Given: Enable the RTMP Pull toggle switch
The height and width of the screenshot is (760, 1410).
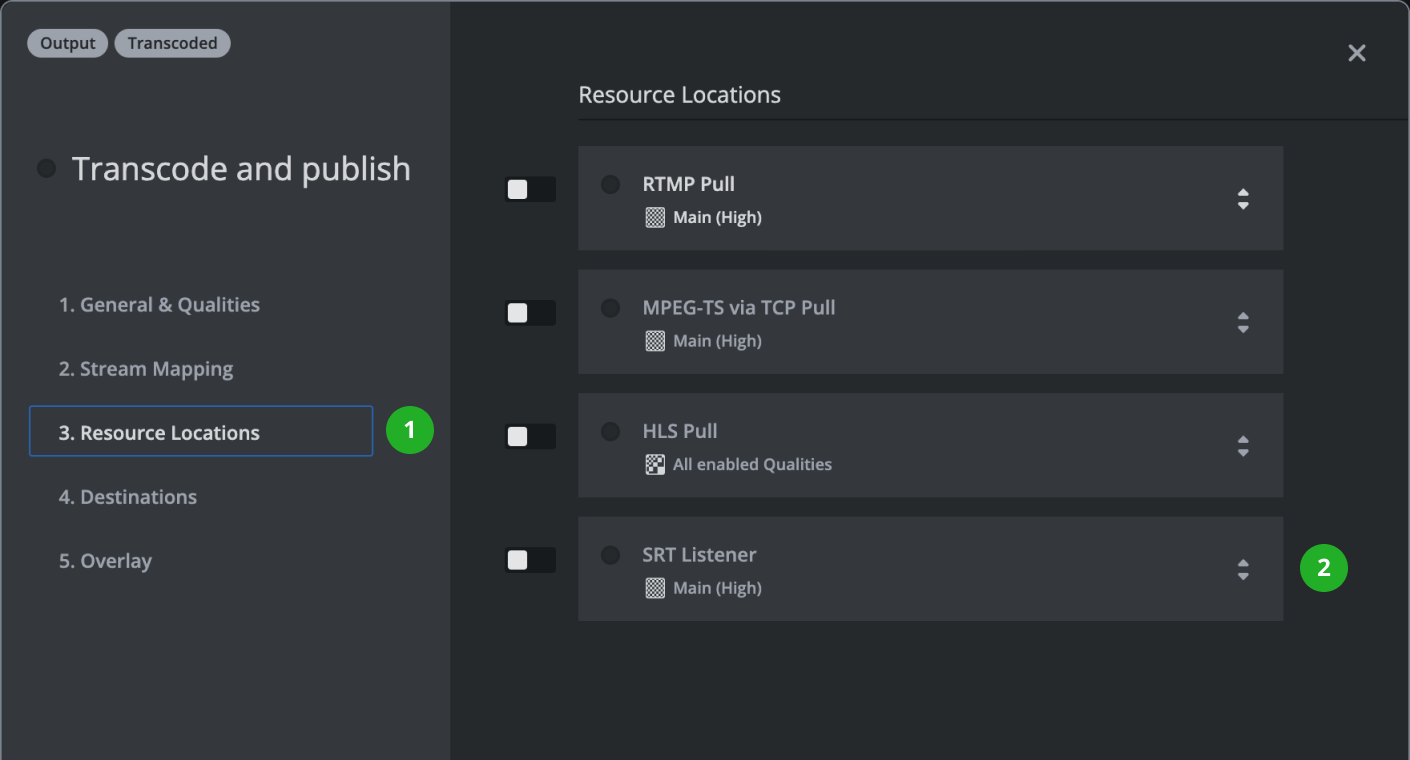Looking at the screenshot, I should 530,189.
